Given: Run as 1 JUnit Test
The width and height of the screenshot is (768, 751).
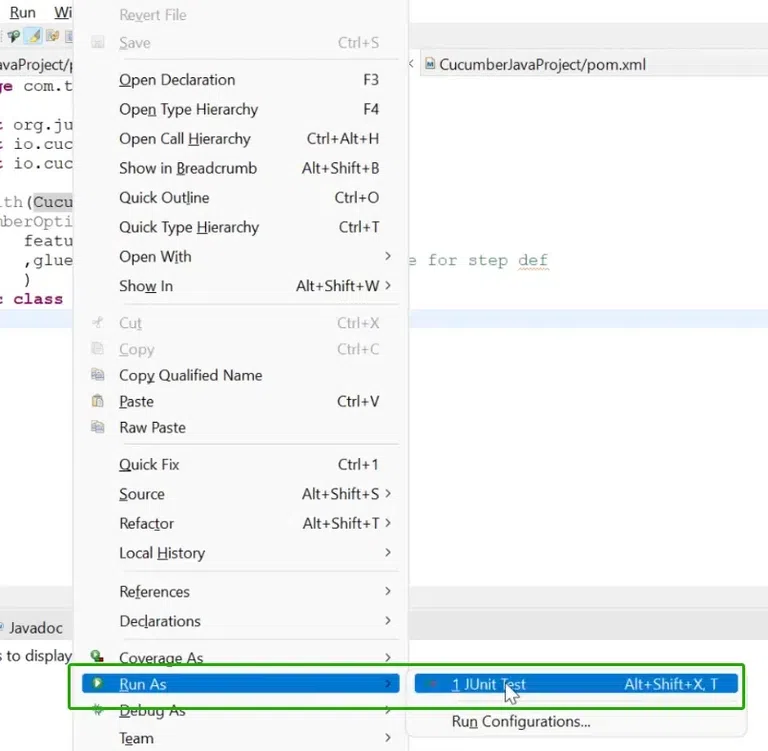Looking at the screenshot, I should pyautogui.click(x=576, y=683).
